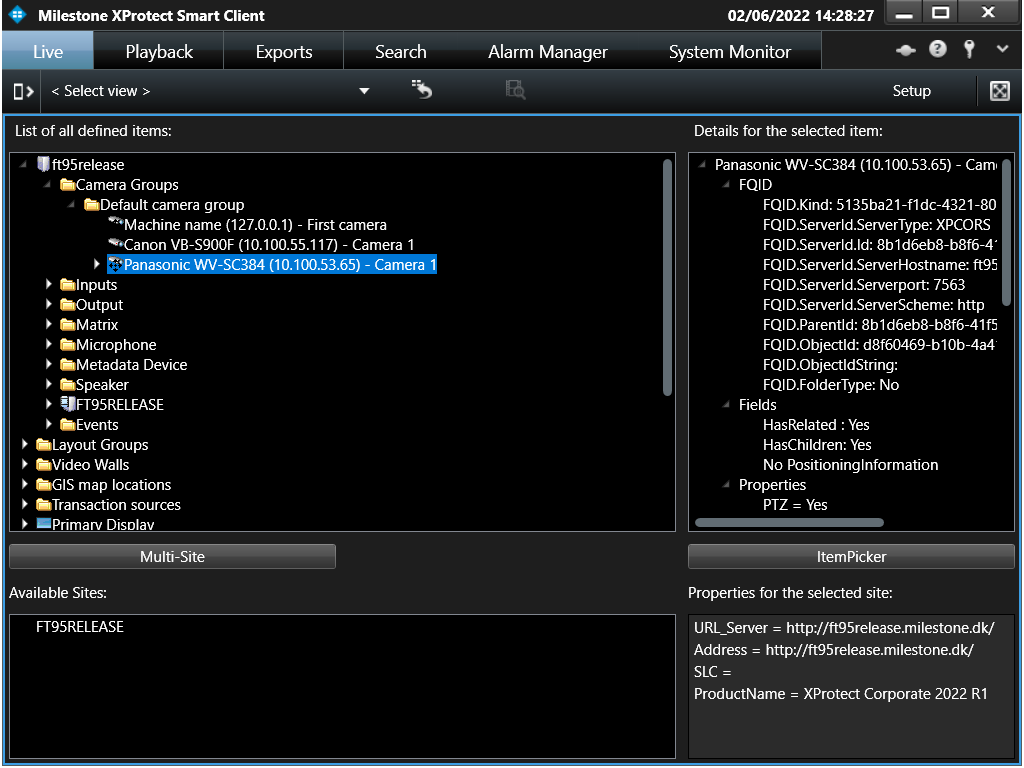The image size is (1024, 768).
Task: Click the Machine name camera icon
Action: (116, 223)
